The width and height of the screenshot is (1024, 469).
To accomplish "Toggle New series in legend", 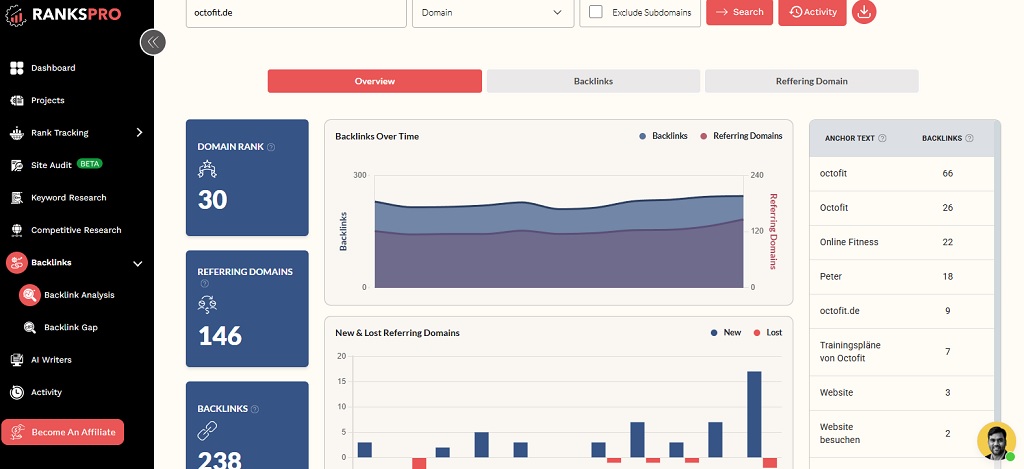I will (726, 332).
